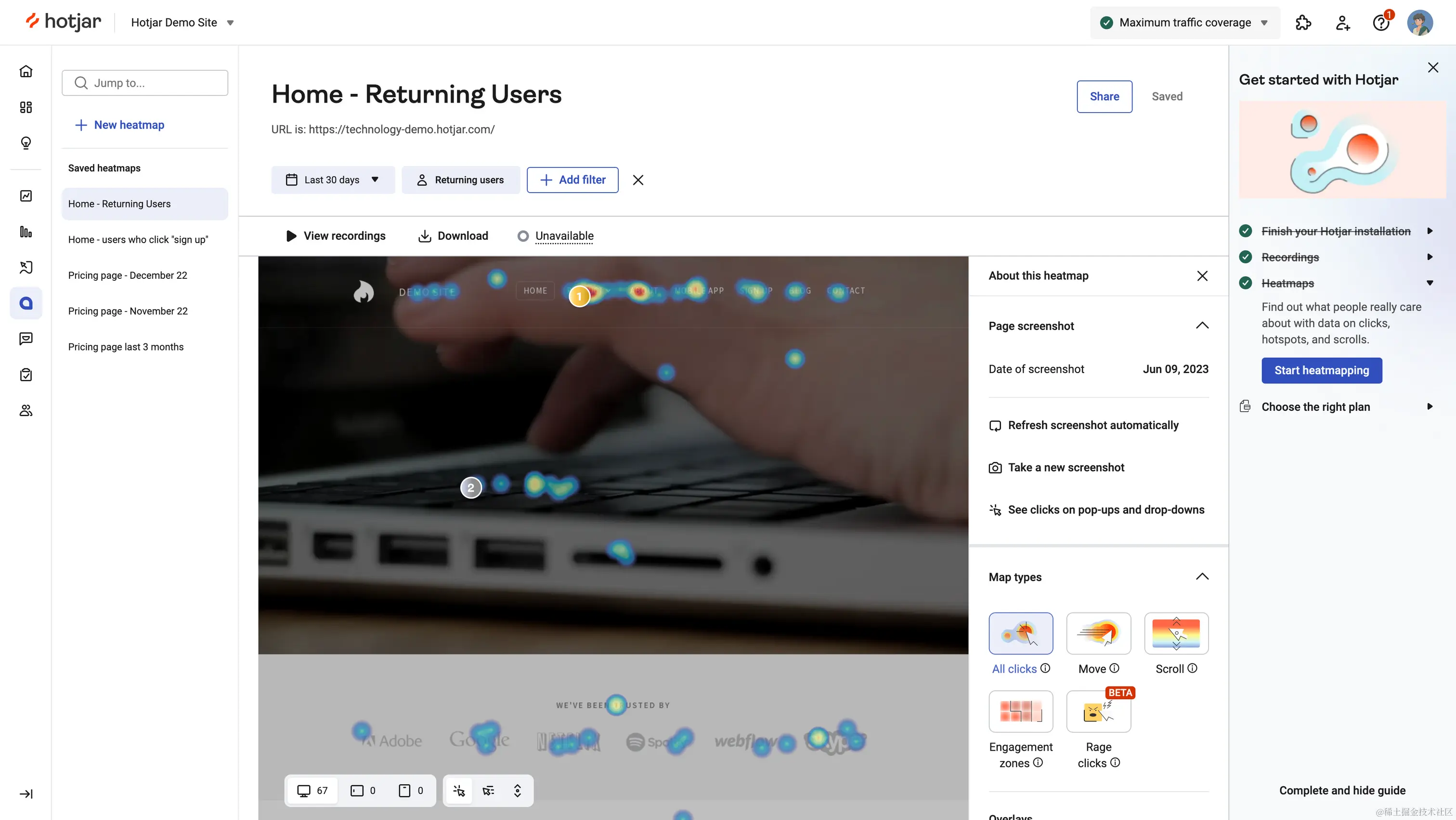Open the Maximum traffic coverage dropdown

coord(1185,23)
